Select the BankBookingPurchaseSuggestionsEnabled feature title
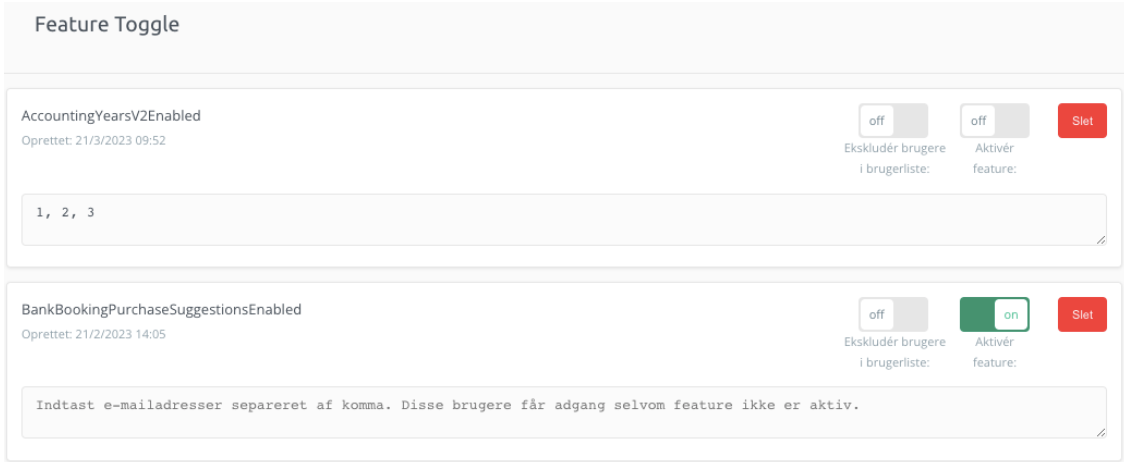The image size is (1124, 462). point(161,309)
